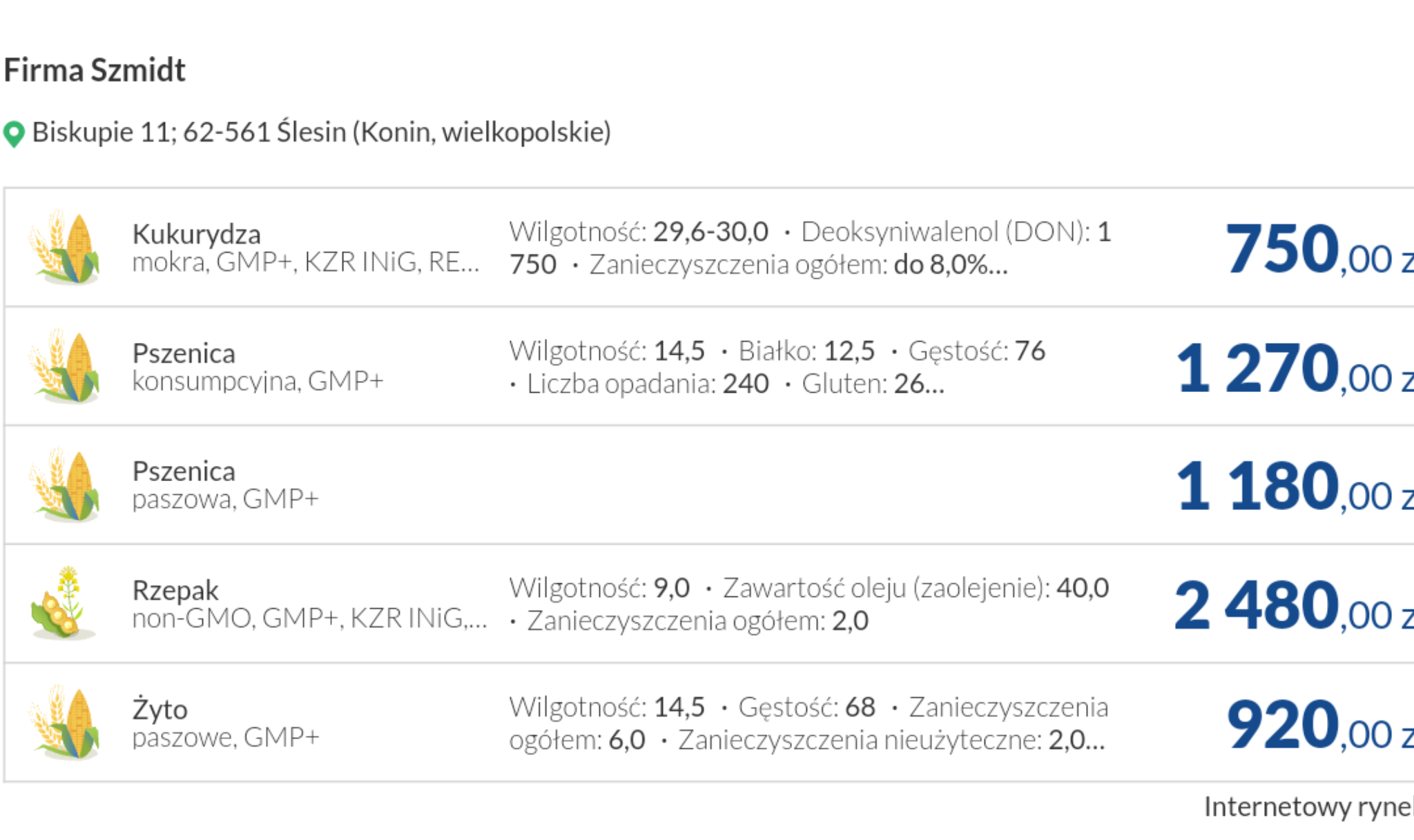Open the Kukurydza mokra product name
1414x840 pixels.
tap(197, 235)
